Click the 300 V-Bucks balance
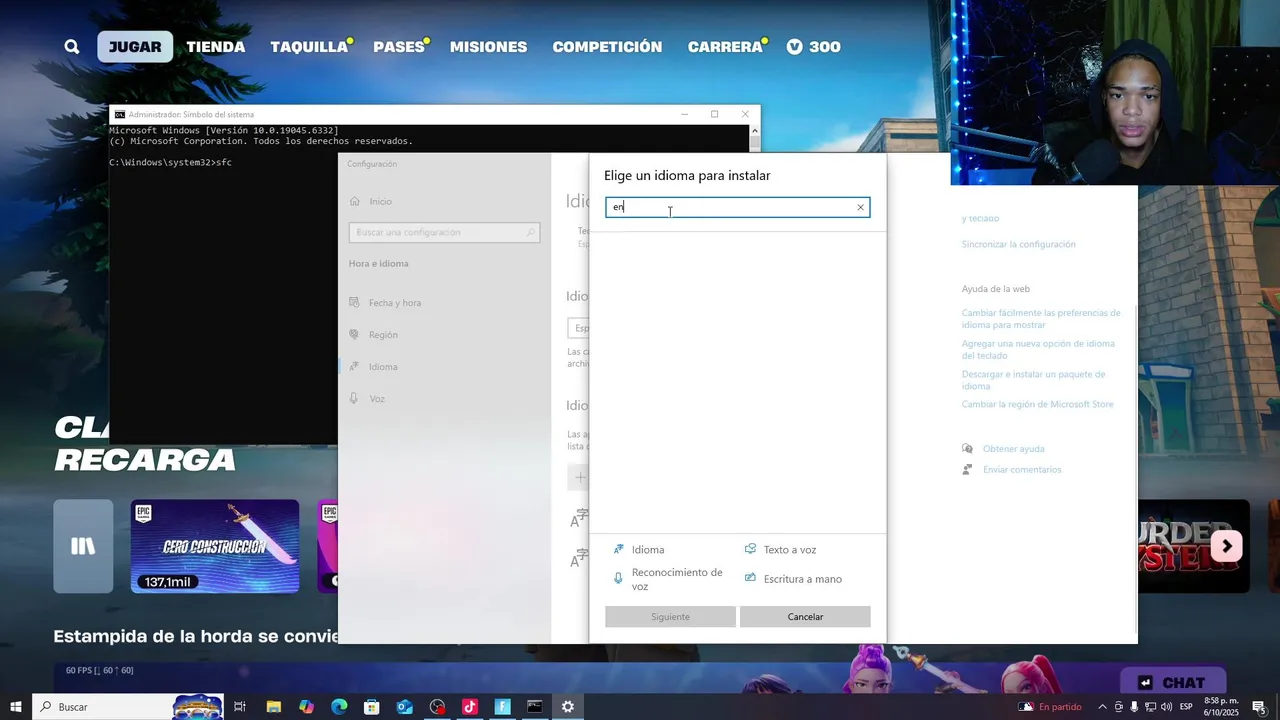1280x720 pixels. pos(813,47)
